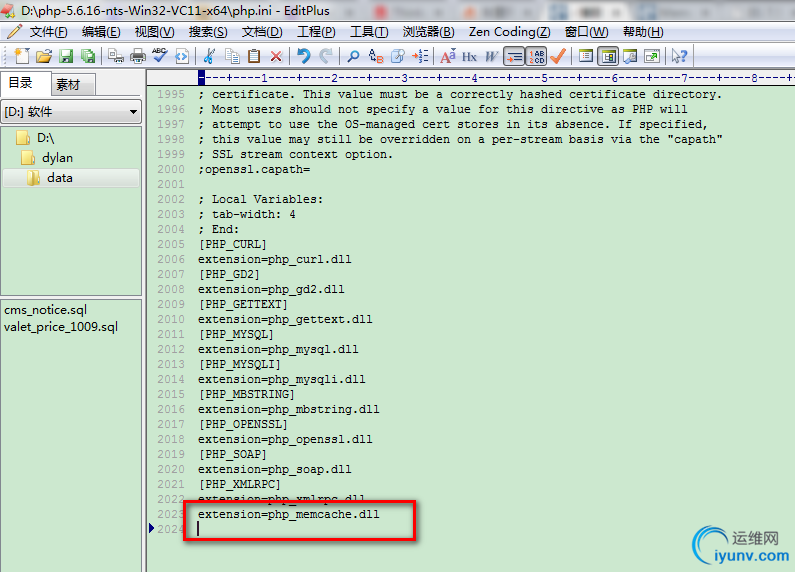Run the ABC spell check
The height and width of the screenshot is (572, 795).
tap(160, 56)
